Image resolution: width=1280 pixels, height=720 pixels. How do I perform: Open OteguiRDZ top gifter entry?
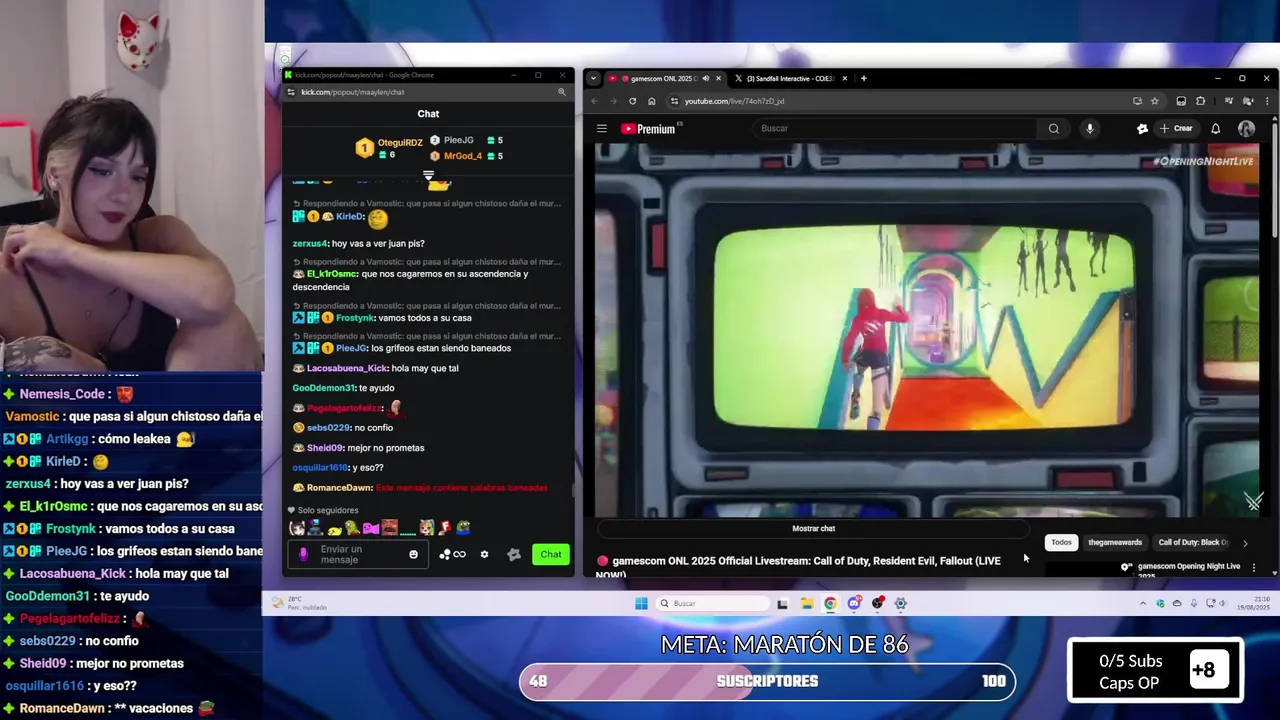point(389,148)
